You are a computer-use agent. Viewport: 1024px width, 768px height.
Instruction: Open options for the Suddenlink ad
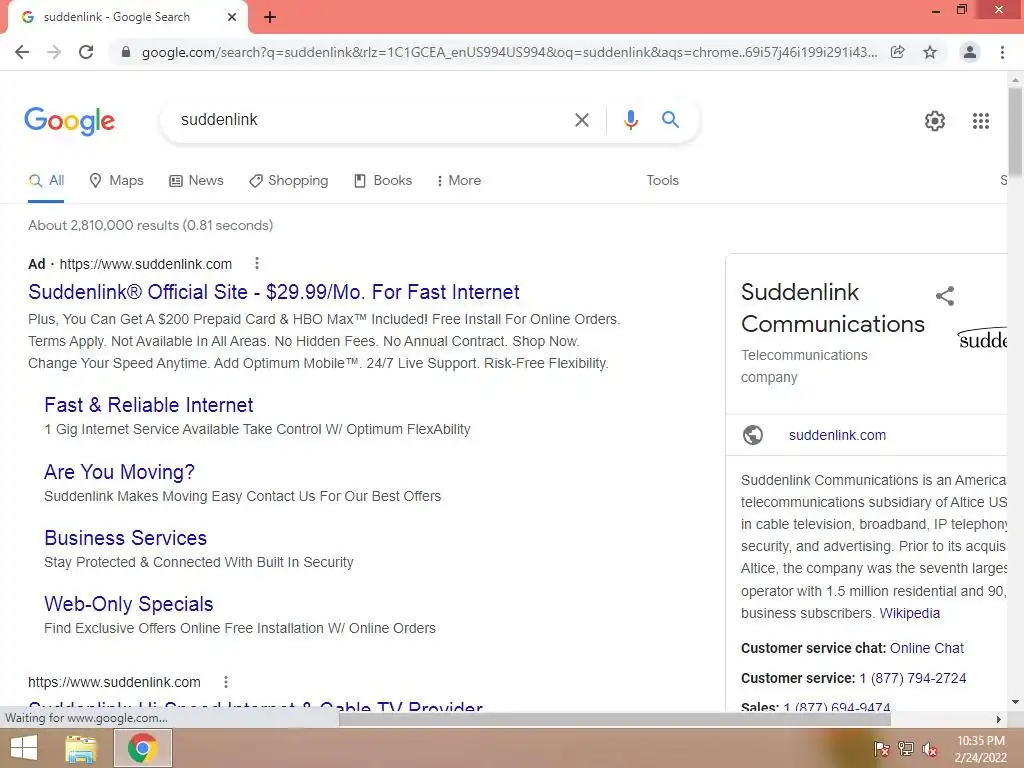click(x=257, y=263)
